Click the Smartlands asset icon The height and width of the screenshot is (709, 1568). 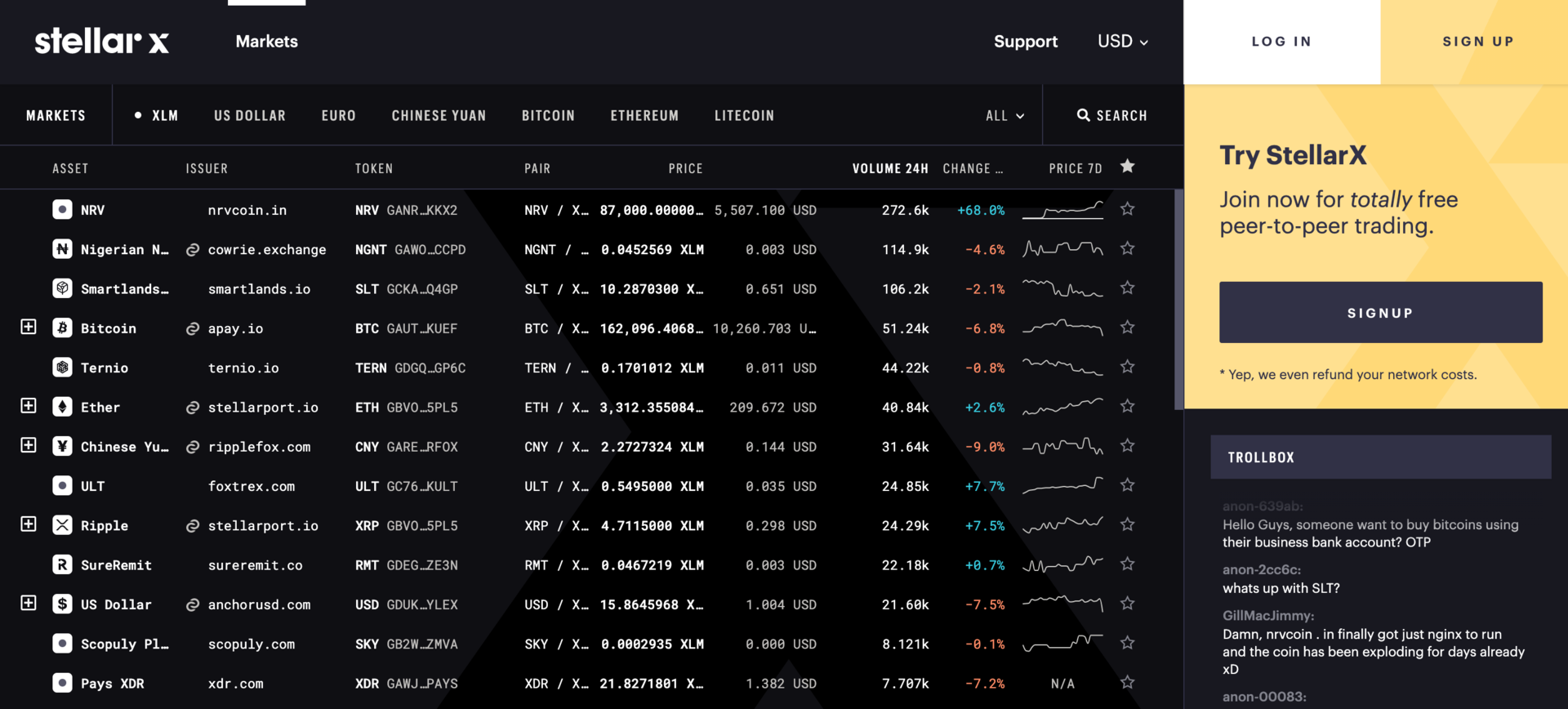coord(62,288)
